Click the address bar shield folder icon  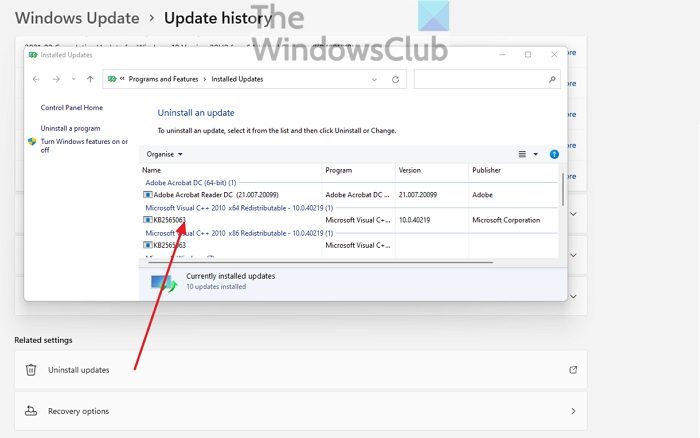(112, 79)
